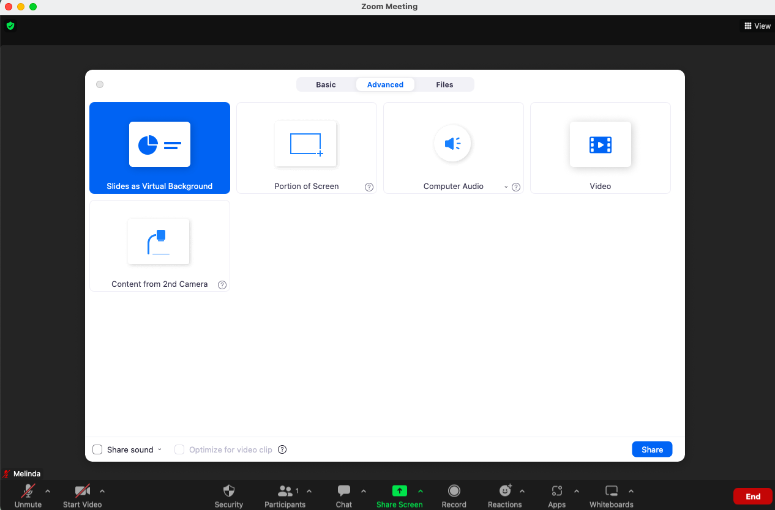The width and height of the screenshot is (775, 510).
Task: Click the Melinda participant name label
Action: click(x=27, y=473)
